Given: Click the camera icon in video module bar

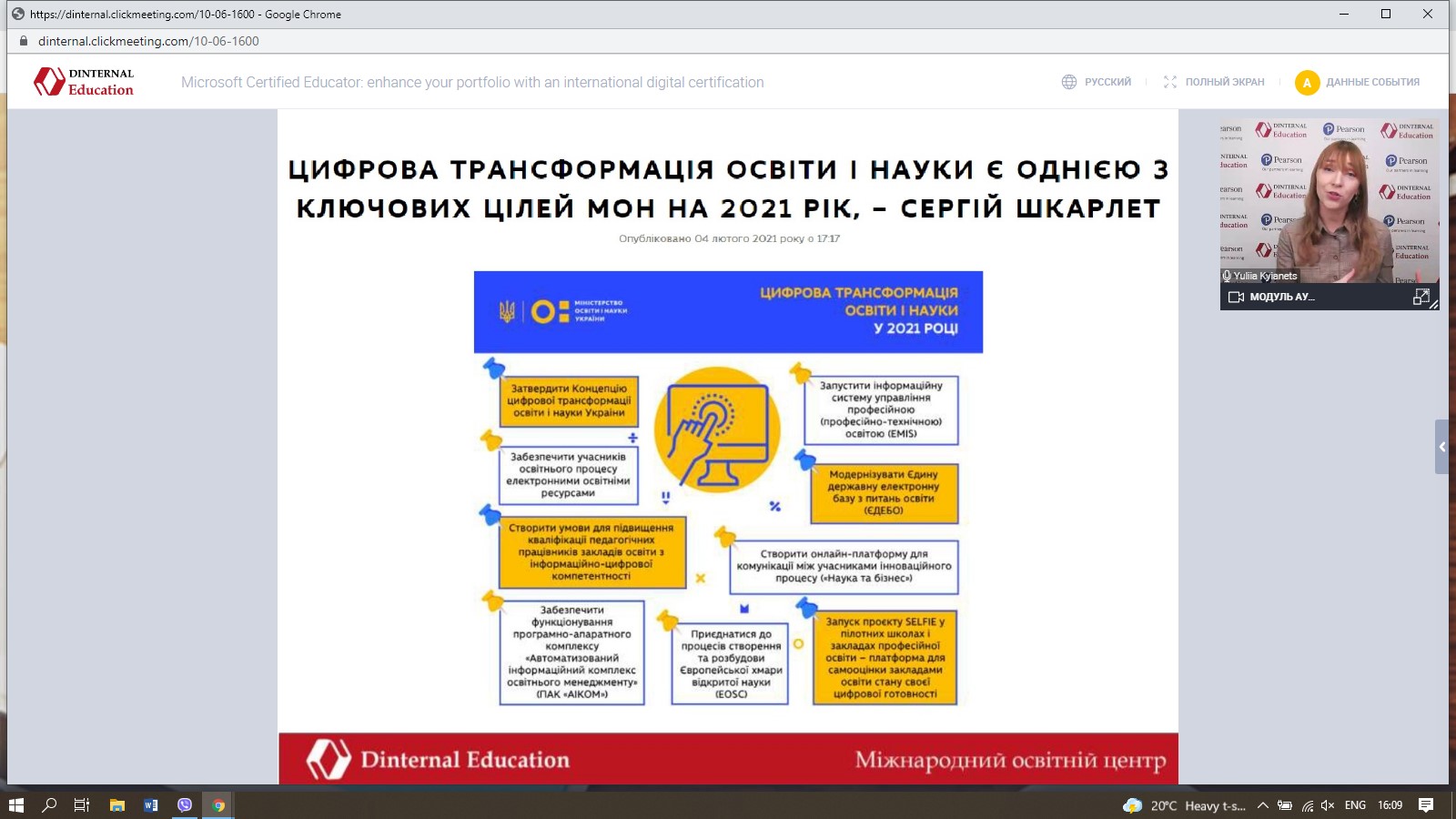Looking at the screenshot, I should pos(1236,297).
